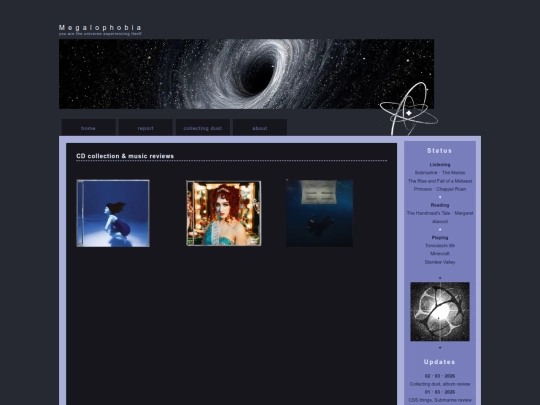
Task: Click the Megalophobia site title
Action: coord(100,28)
